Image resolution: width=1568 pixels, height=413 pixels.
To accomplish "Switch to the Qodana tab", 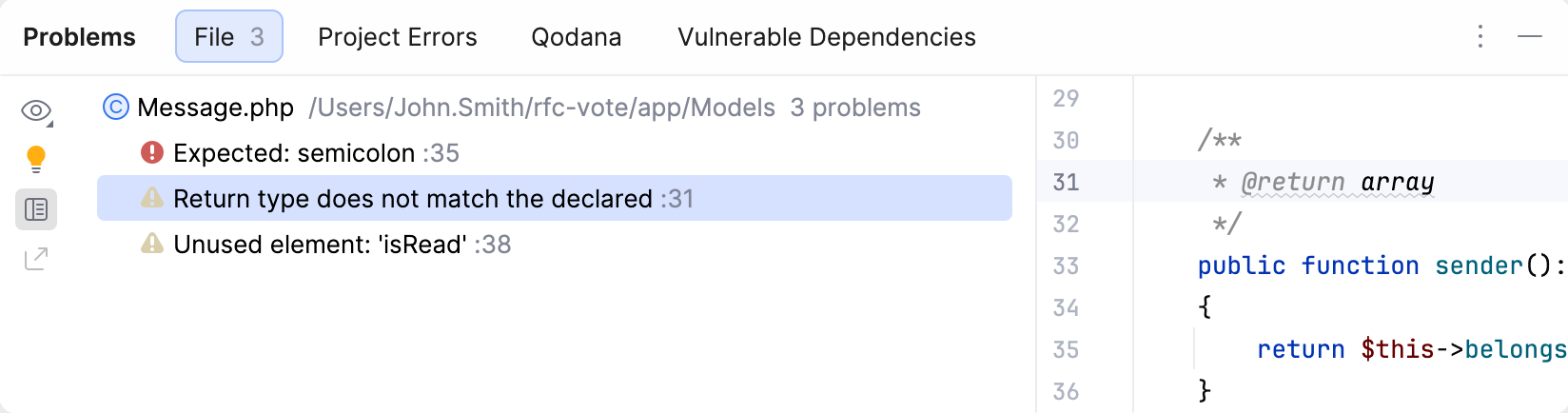I will click(577, 37).
